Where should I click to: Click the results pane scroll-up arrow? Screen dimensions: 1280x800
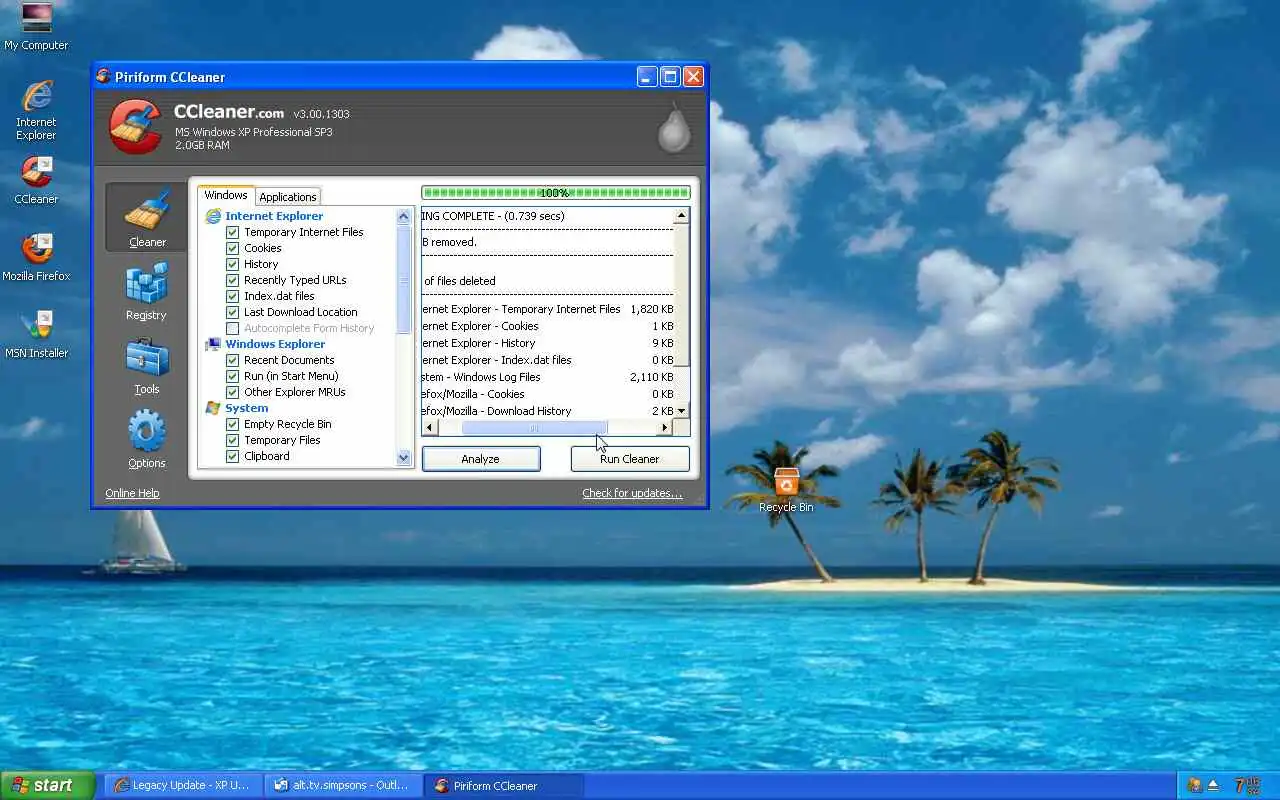pos(682,216)
